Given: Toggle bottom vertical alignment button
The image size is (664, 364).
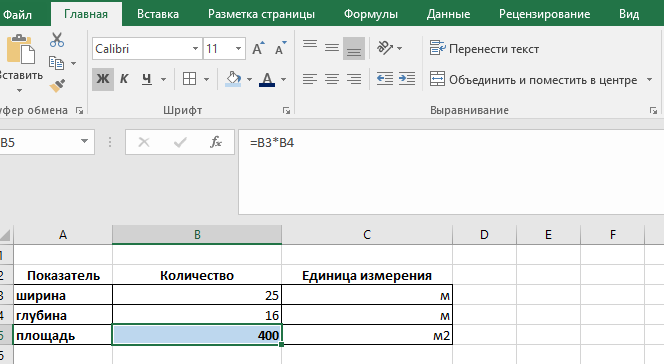Looking at the screenshot, I should [x=354, y=48].
